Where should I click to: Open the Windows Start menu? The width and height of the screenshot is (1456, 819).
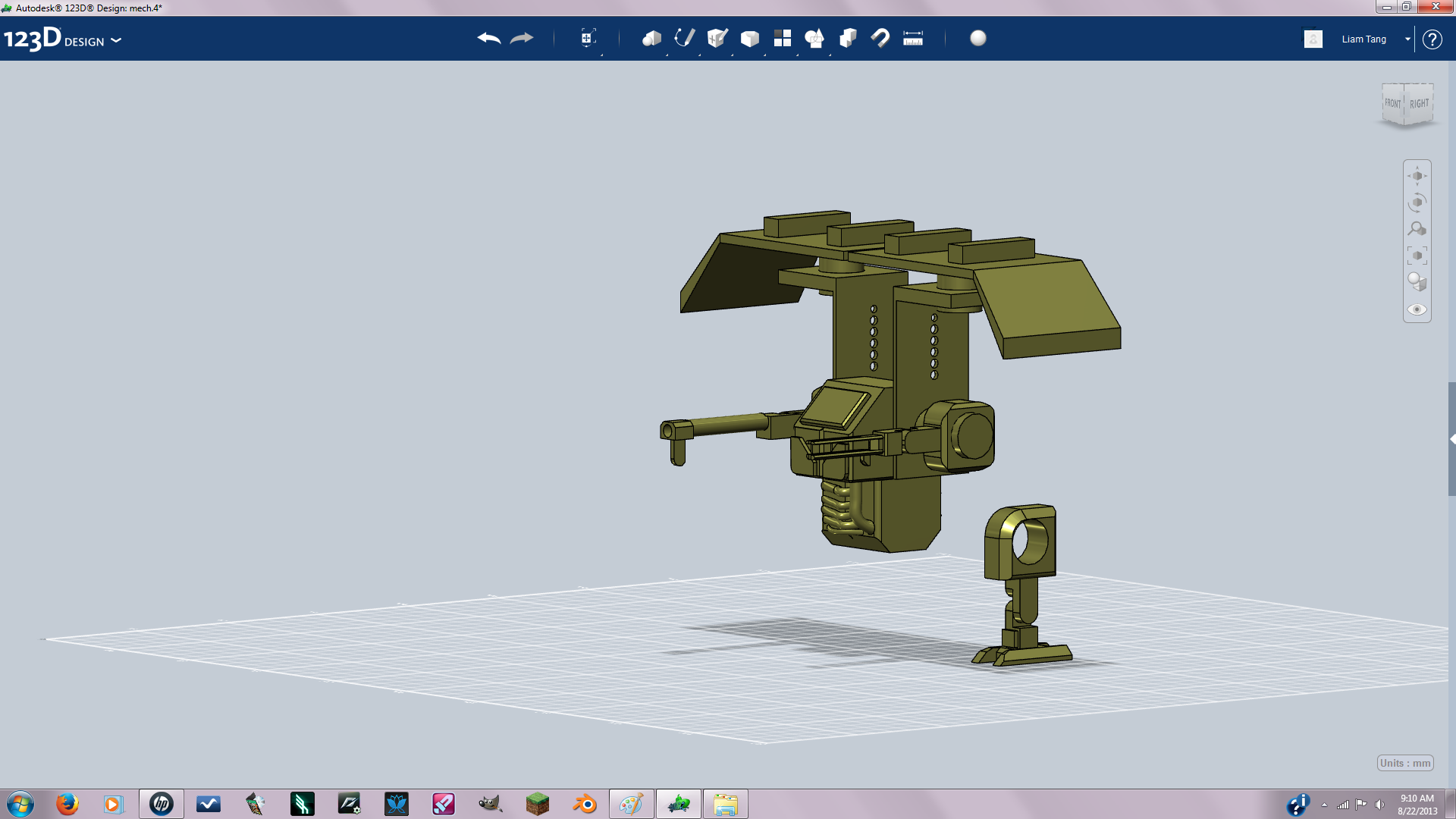(x=20, y=804)
